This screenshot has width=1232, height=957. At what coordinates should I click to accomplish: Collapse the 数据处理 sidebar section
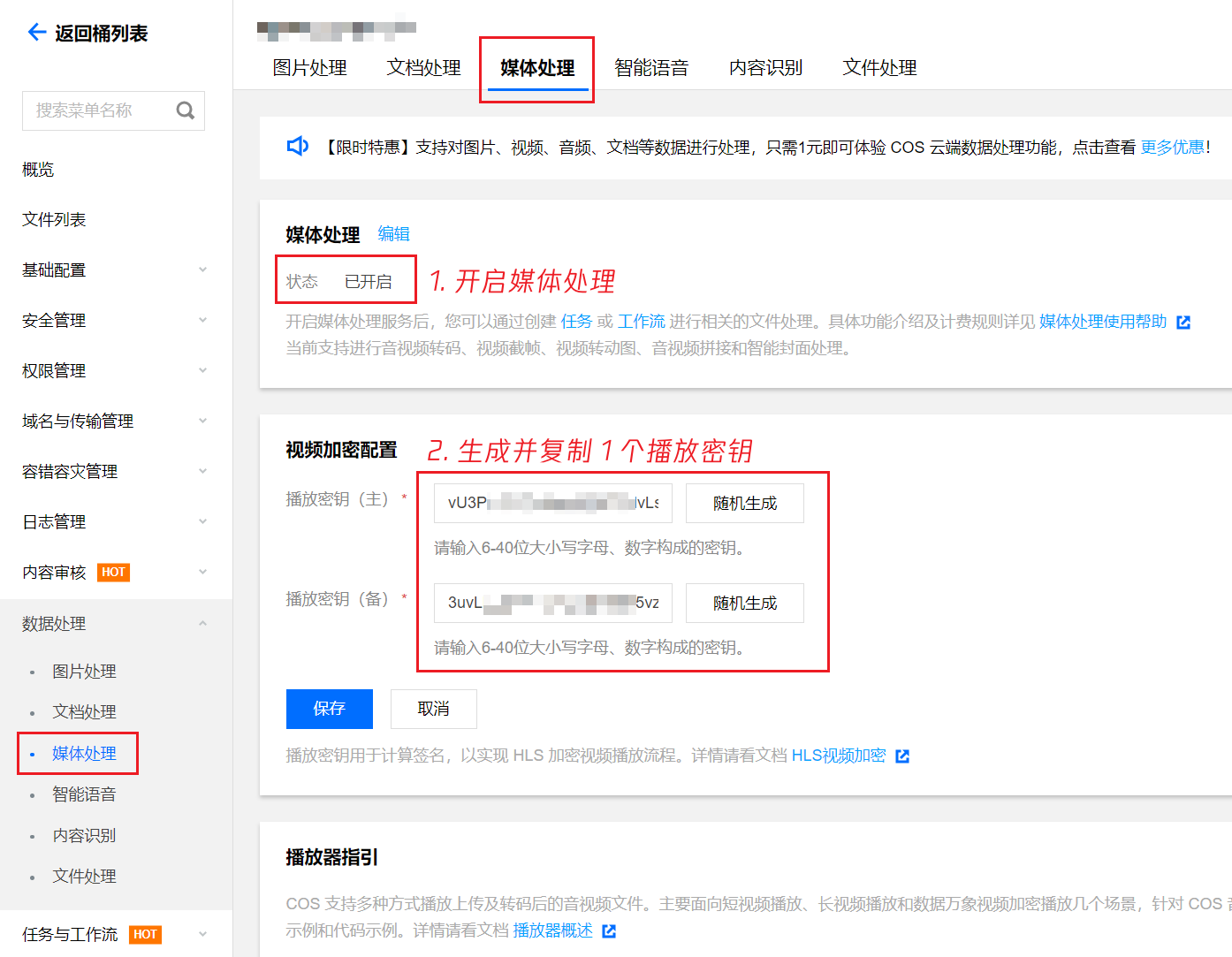pyautogui.click(x=202, y=624)
